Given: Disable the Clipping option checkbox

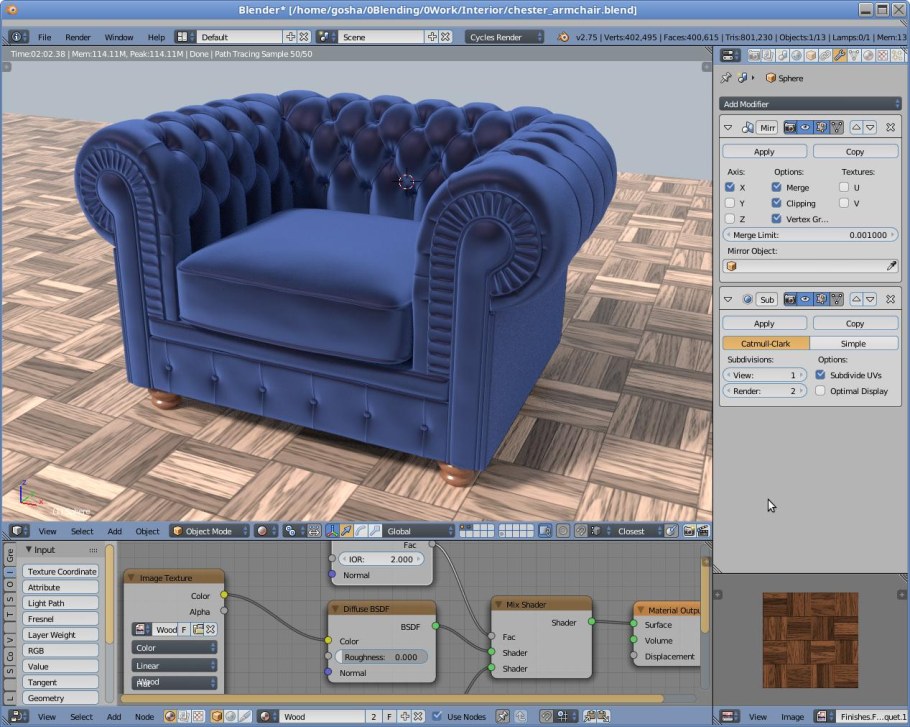Looking at the screenshot, I should (x=777, y=203).
